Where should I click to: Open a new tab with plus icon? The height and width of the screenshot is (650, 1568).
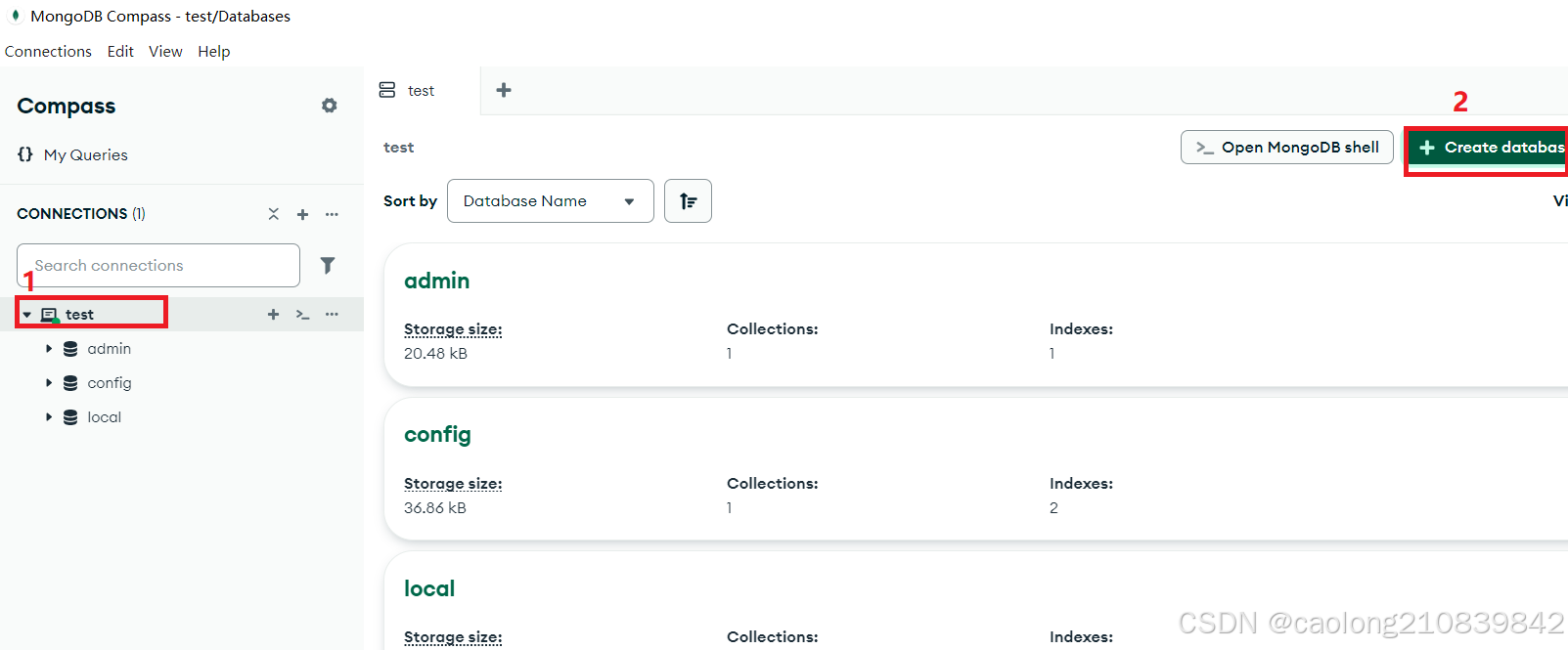click(x=504, y=90)
